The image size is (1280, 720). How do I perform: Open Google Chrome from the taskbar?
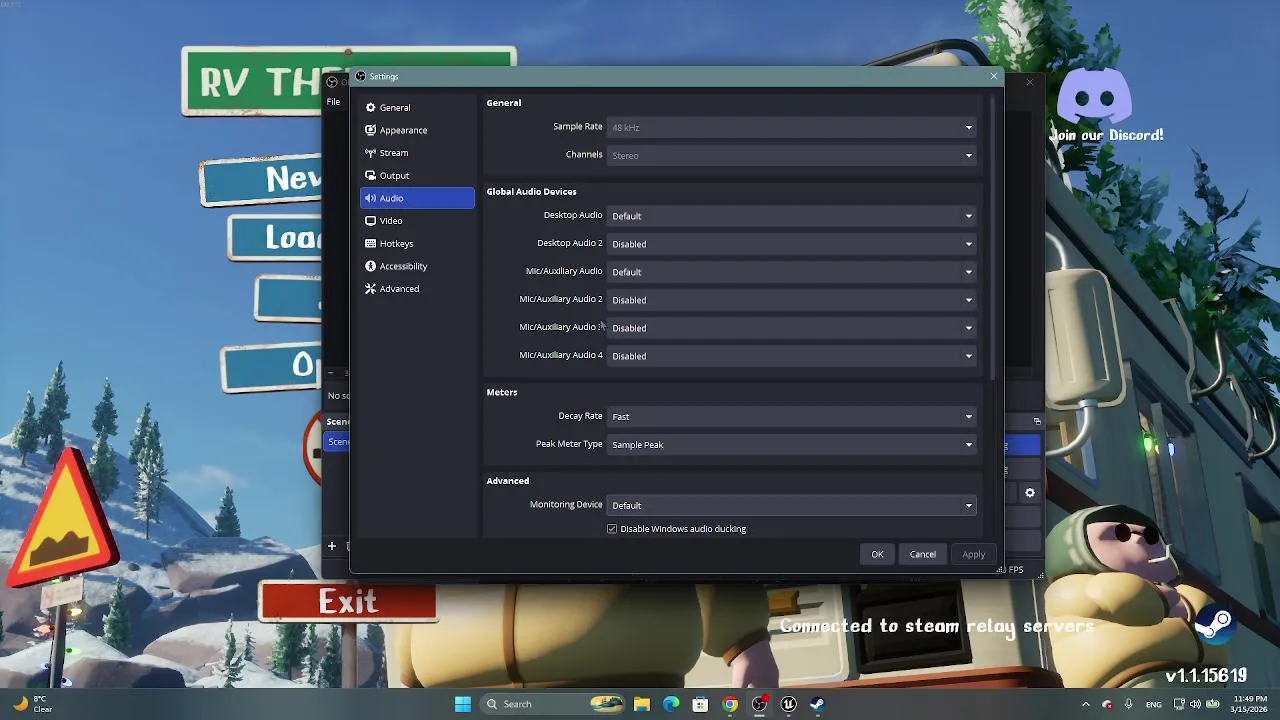pyautogui.click(x=730, y=704)
